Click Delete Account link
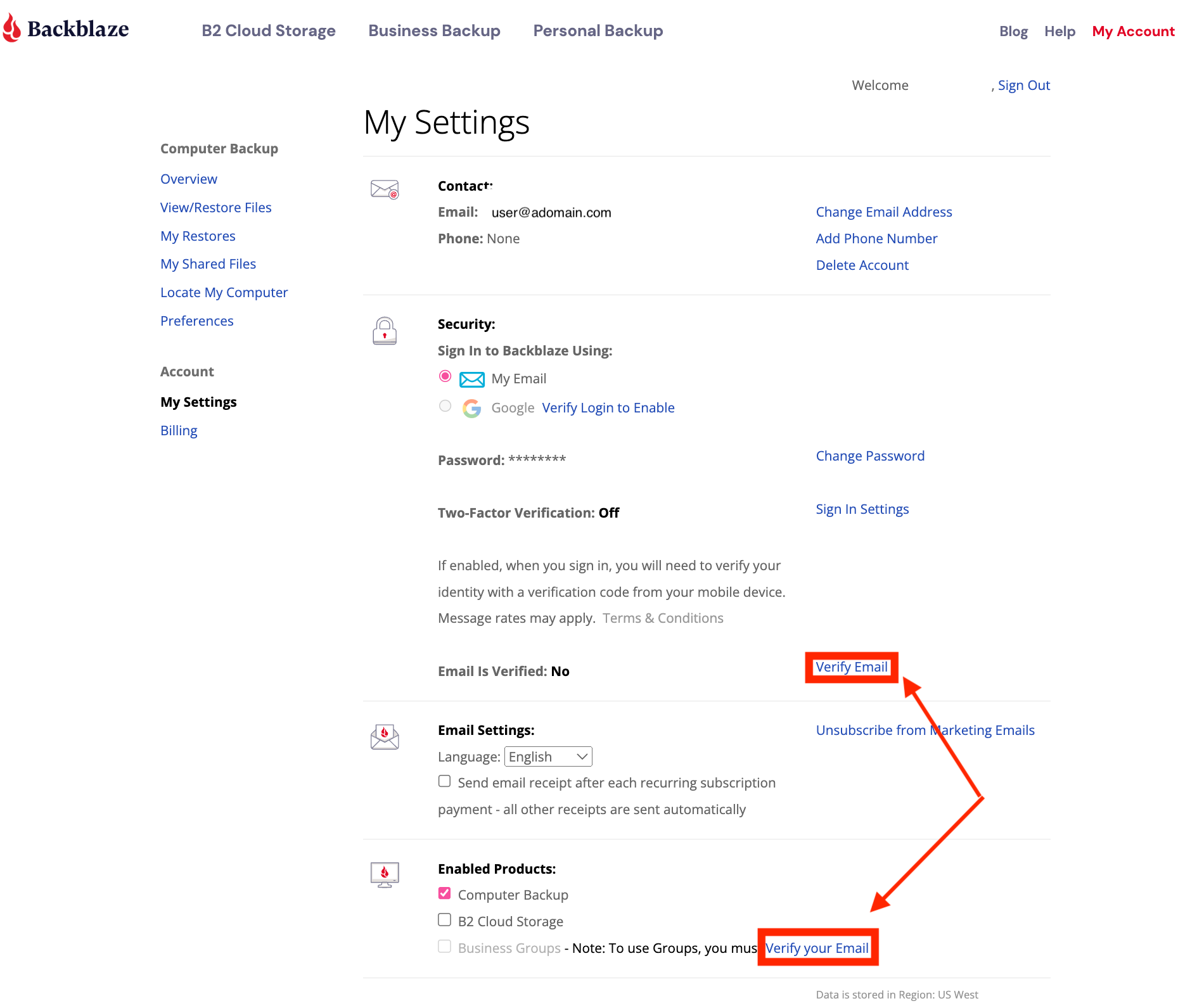 click(x=862, y=265)
